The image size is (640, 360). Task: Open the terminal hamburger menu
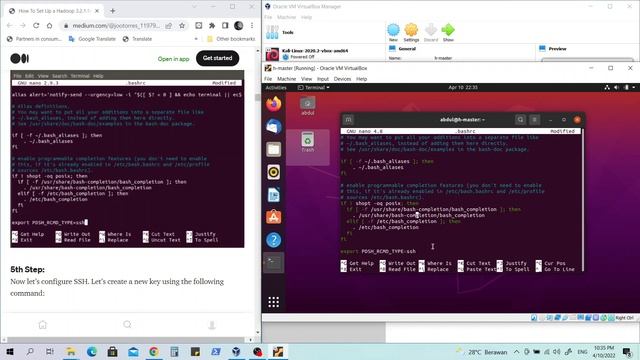(534, 120)
